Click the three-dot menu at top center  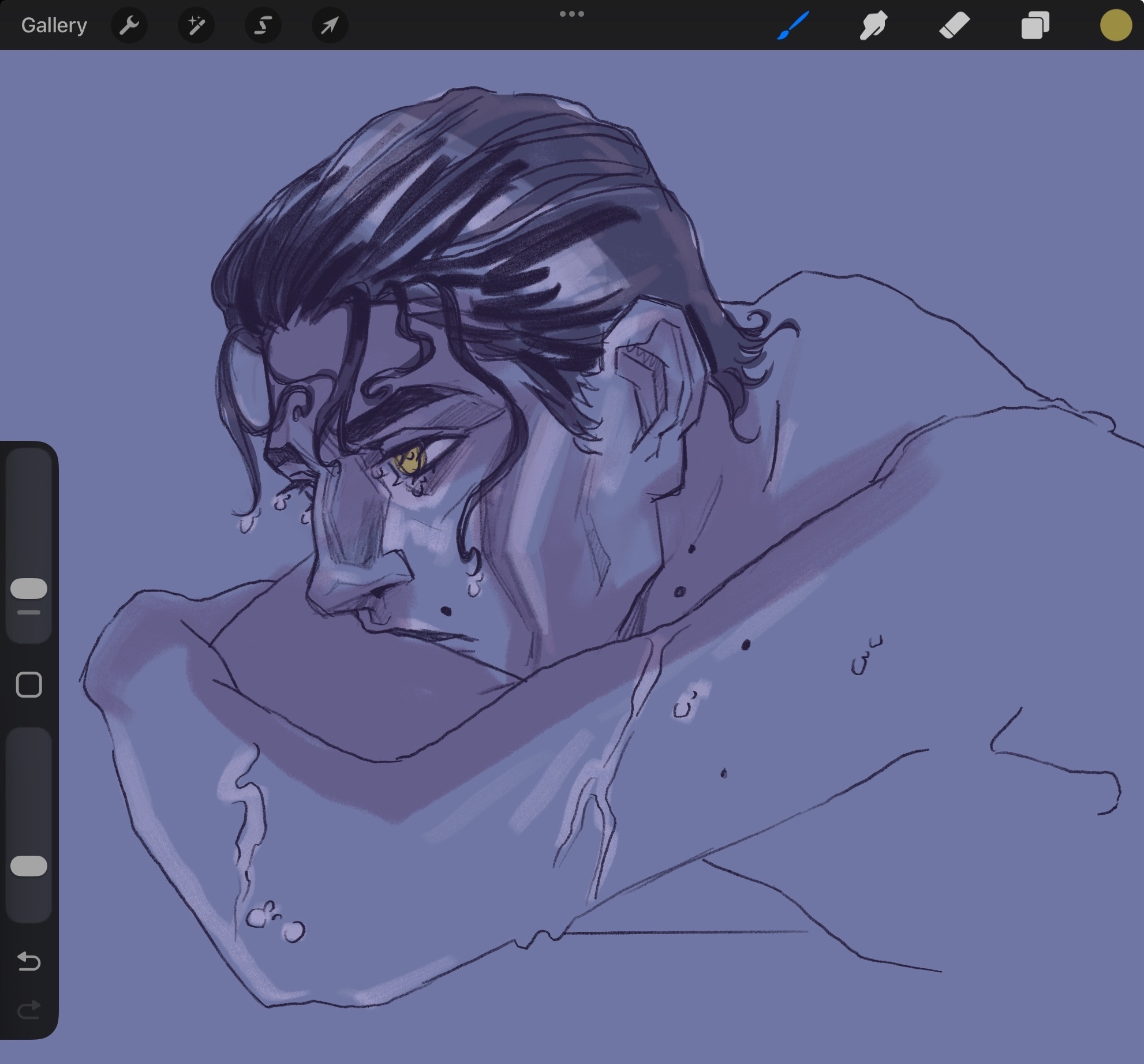[571, 14]
